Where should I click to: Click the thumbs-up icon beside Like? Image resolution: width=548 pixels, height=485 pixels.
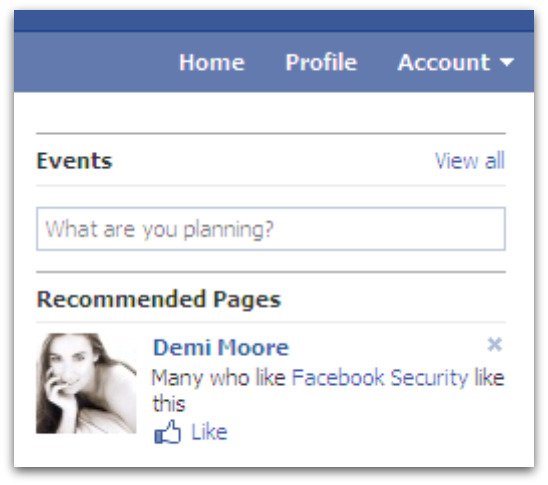pyautogui.click(x=167, y=432)
